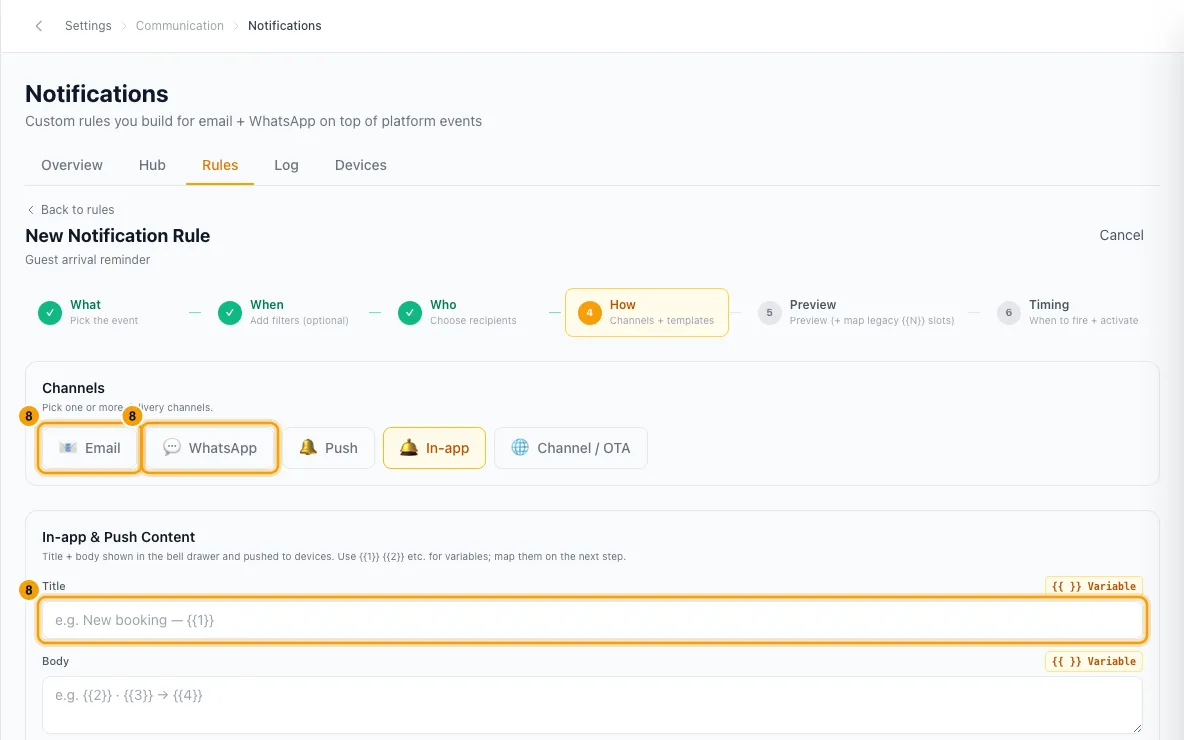Click the Notifications breadcrumb
1184x740 pixels.
pos(285,26)
